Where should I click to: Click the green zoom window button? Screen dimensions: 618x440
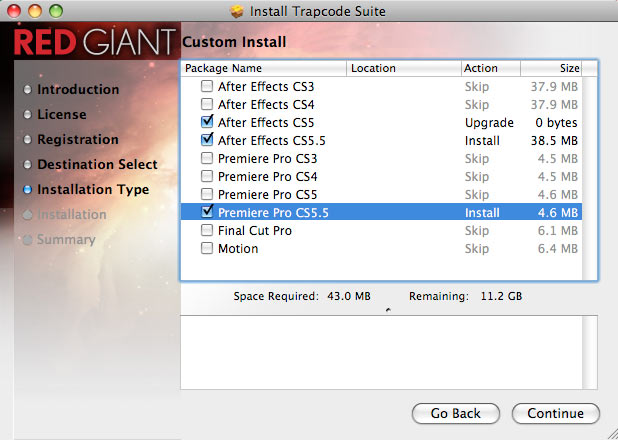pyautogui.click(x=56, y=11)
